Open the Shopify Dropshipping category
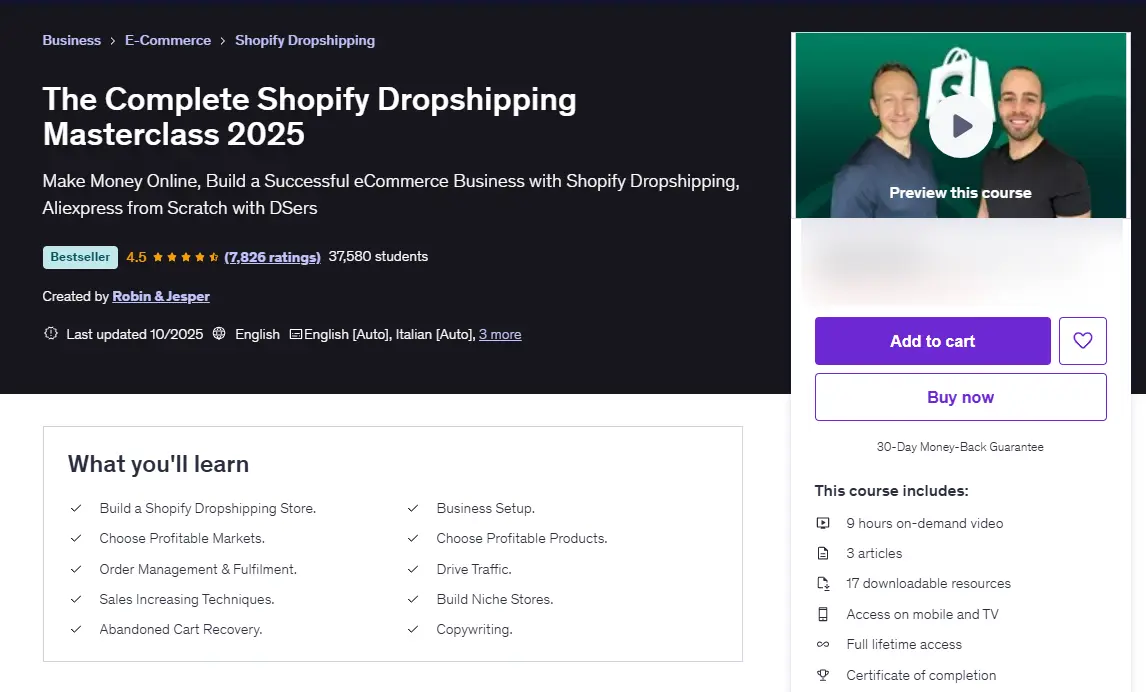 click(x=304, y=40)
